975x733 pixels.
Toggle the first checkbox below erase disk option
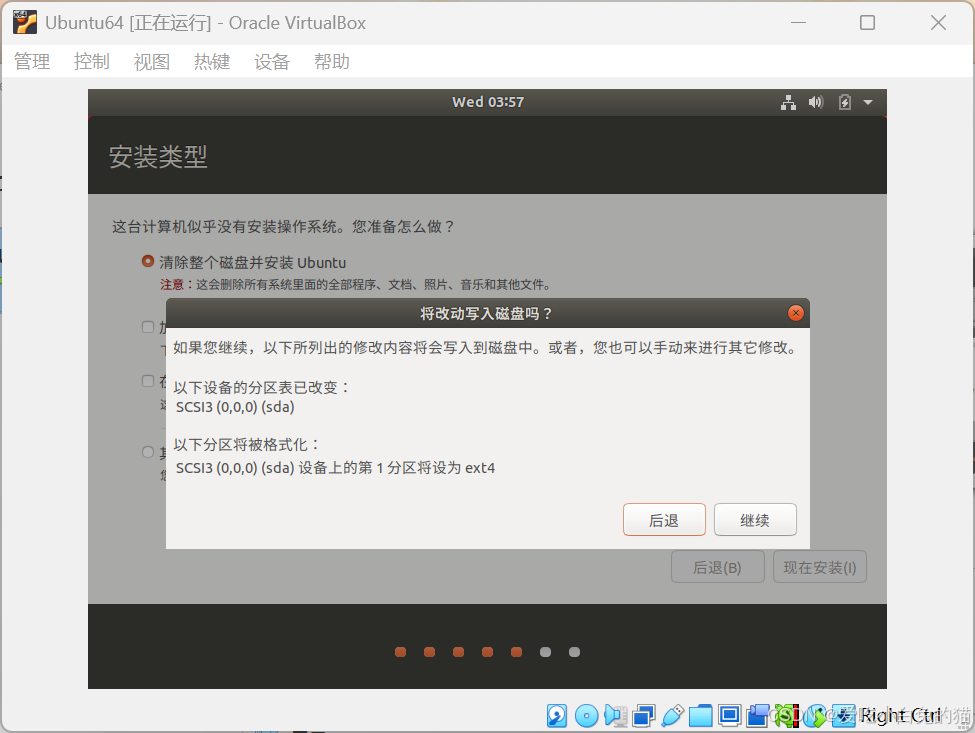point(148,327)
